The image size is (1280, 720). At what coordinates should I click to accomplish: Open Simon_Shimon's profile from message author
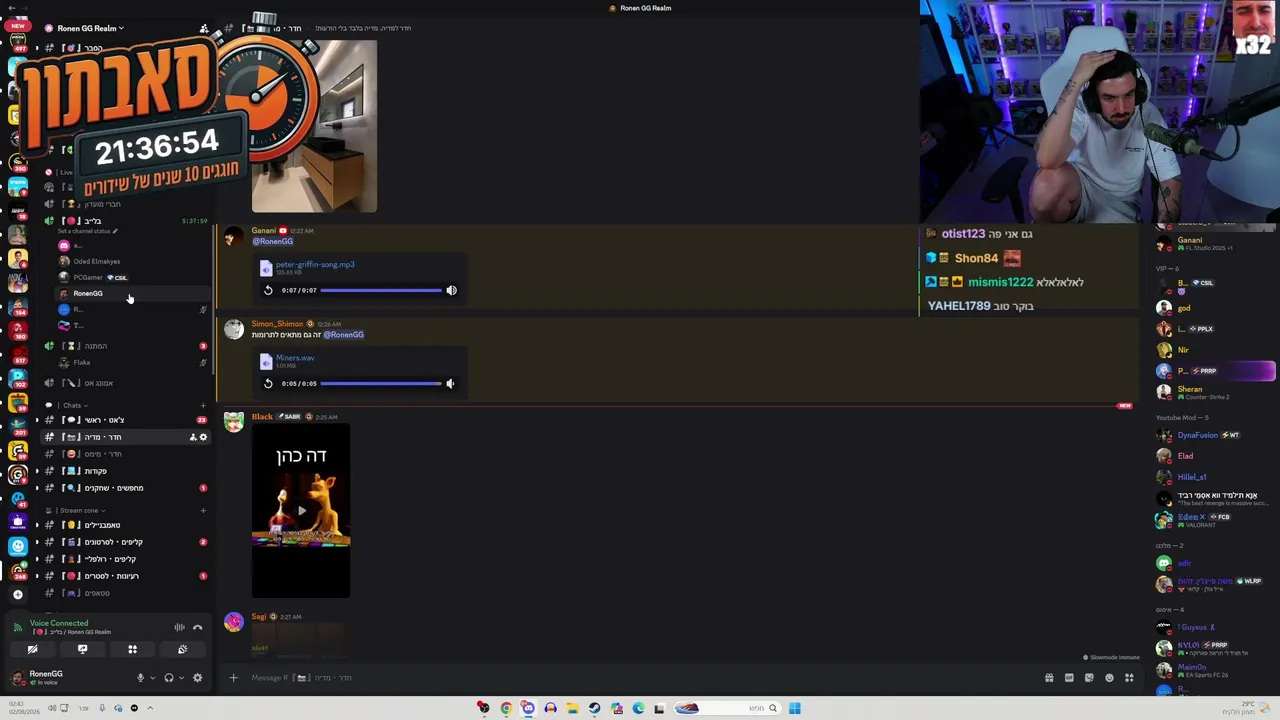point(277,324)
